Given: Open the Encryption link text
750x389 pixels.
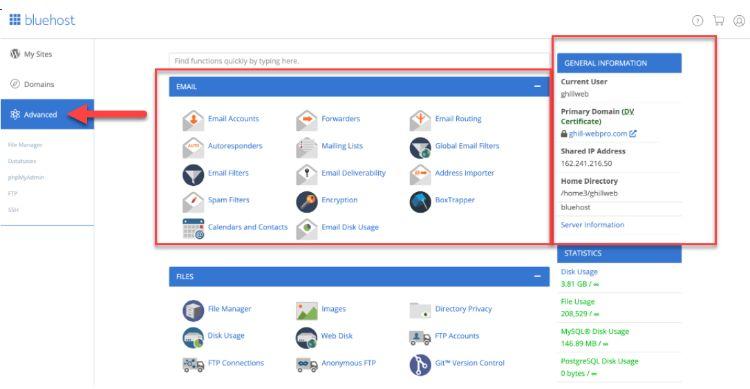Looking at the screenshot, I should [339, 200].
